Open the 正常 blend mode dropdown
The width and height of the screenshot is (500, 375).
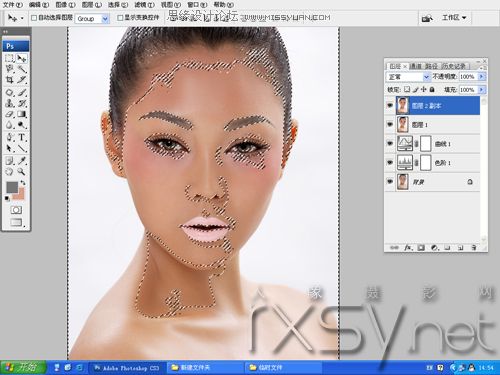tap(408, 77)
